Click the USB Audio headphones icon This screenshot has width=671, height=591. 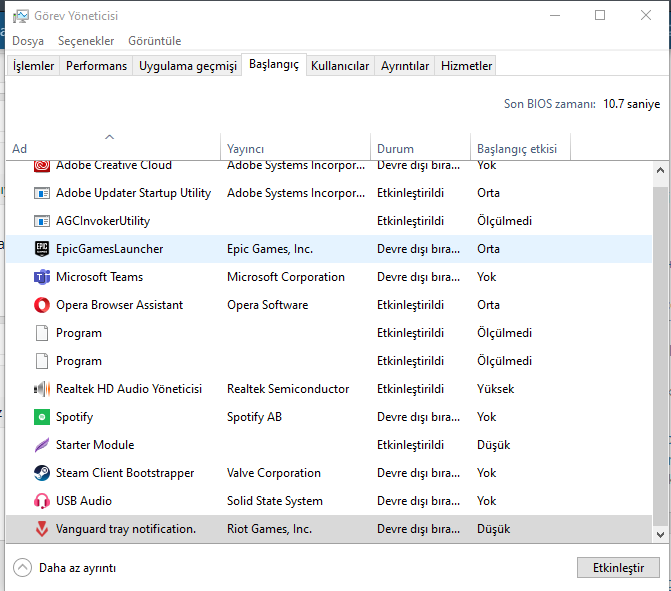[42, 501]
